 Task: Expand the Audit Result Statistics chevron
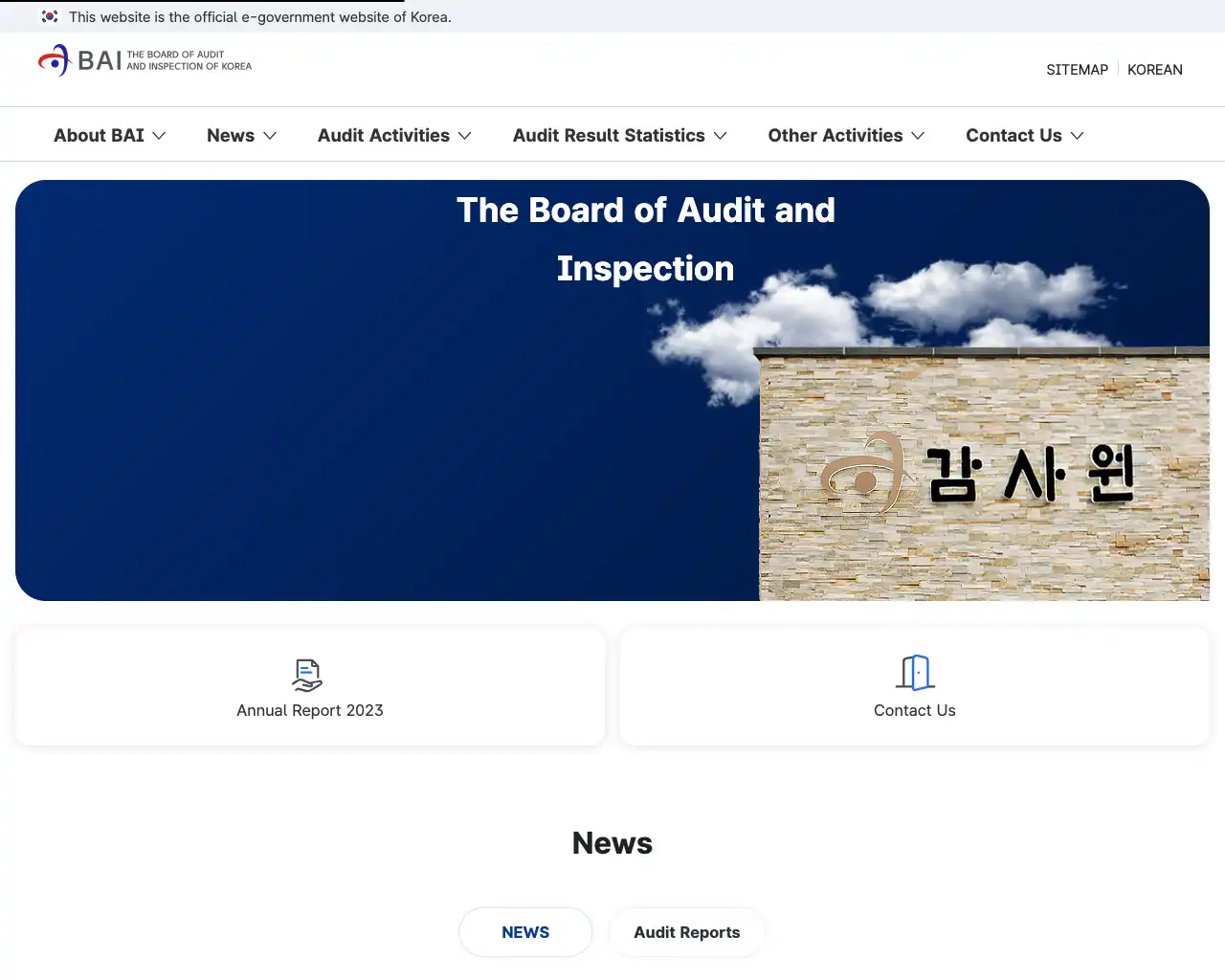(721, 136)
